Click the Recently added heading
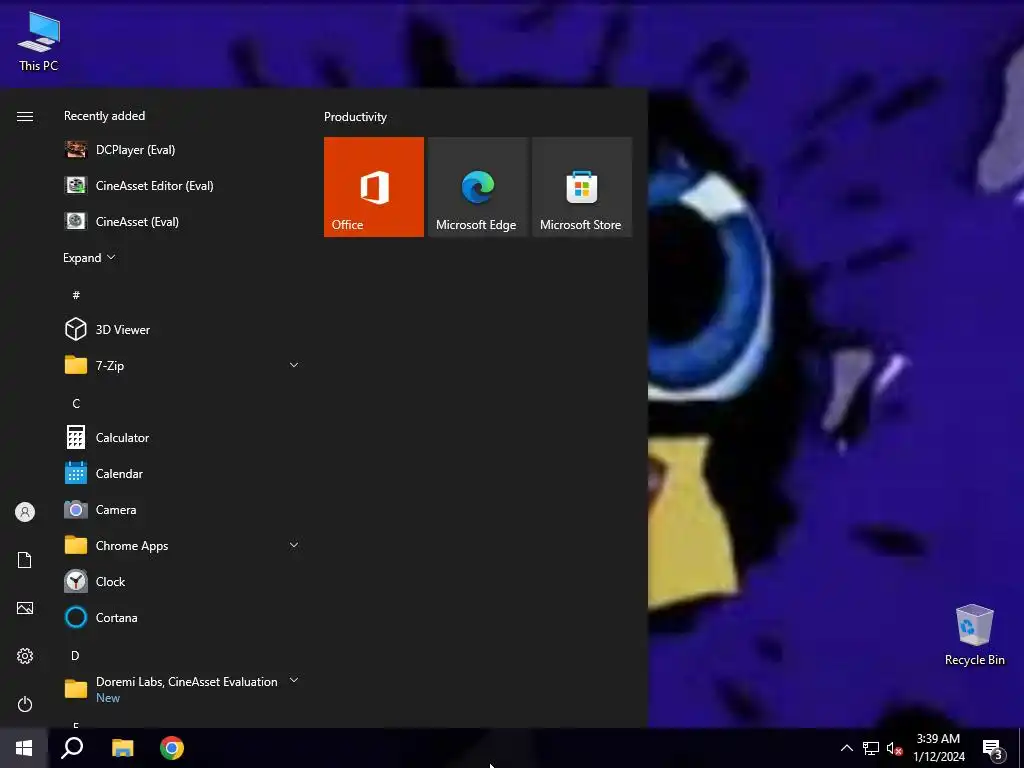This screenshot has height=768, width=1024. point(104,116)
